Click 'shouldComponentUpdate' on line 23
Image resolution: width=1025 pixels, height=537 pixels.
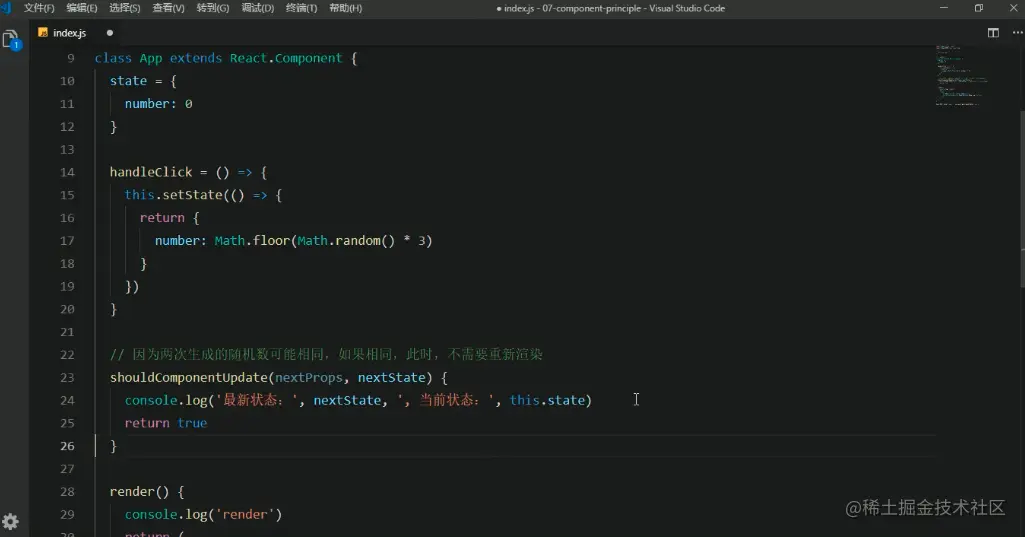[189, 377]
